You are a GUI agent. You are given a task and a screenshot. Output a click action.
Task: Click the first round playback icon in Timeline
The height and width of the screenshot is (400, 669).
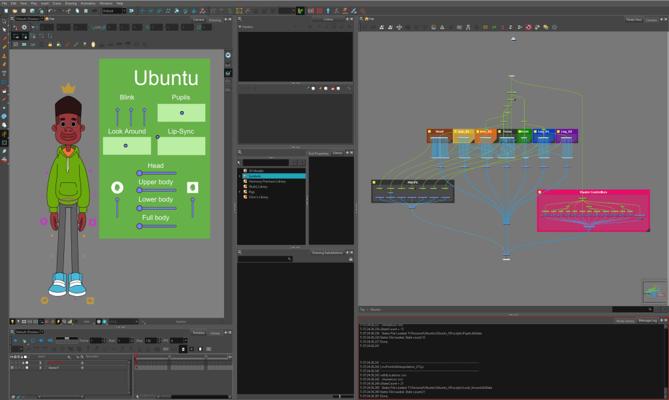tap(15, 340)
